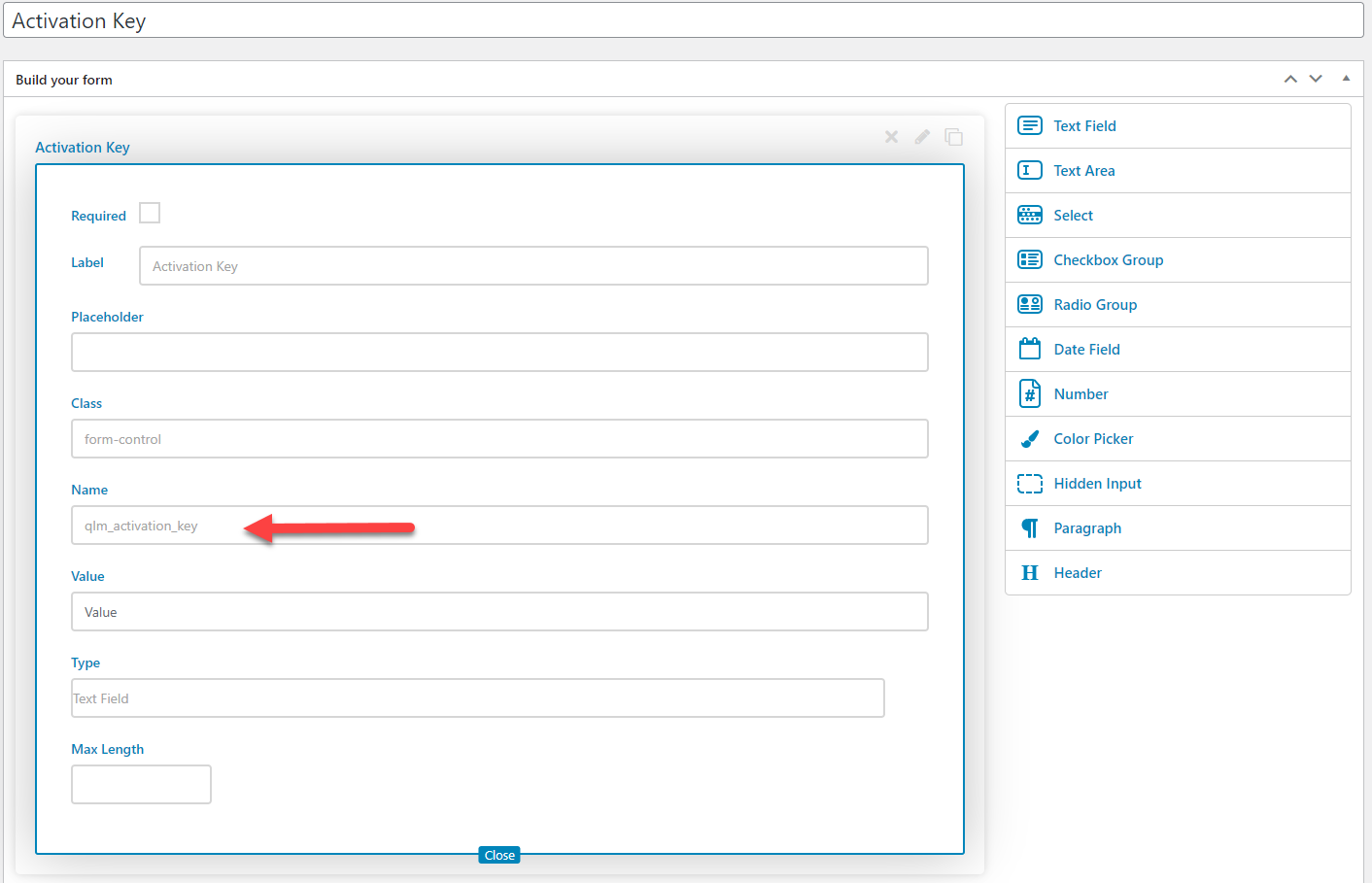This screenshot has height=883, width=1372.
Task: Click the Select control icon
Action: (1030, 215)
